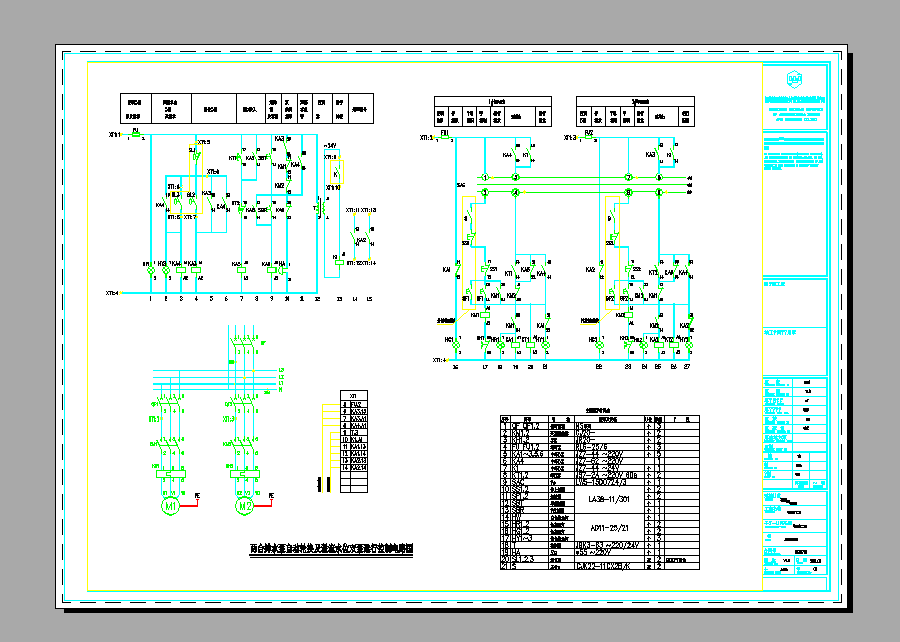Image resolution: width=900 pixels, height=642 pixels.
Task: Click the AD11-25/21 cell in parts table
Action: tap(609, 527)
